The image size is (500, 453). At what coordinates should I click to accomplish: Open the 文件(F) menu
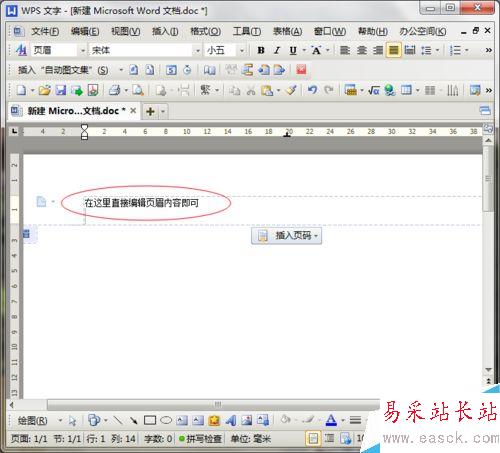45,32
